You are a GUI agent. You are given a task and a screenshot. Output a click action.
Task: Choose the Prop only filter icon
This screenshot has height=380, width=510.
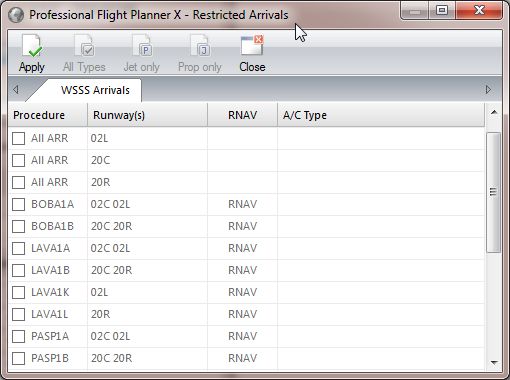pyautogui.click(x=199, y=47)
